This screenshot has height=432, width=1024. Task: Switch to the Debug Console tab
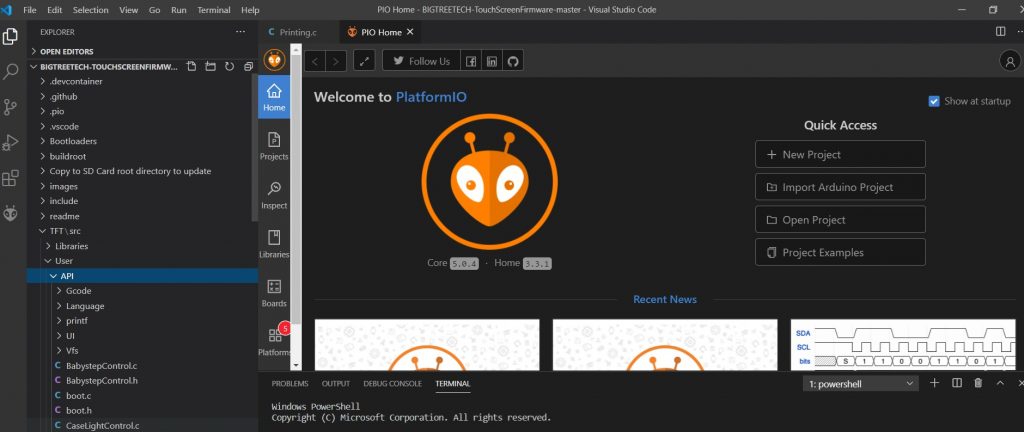tap(392, 384)
